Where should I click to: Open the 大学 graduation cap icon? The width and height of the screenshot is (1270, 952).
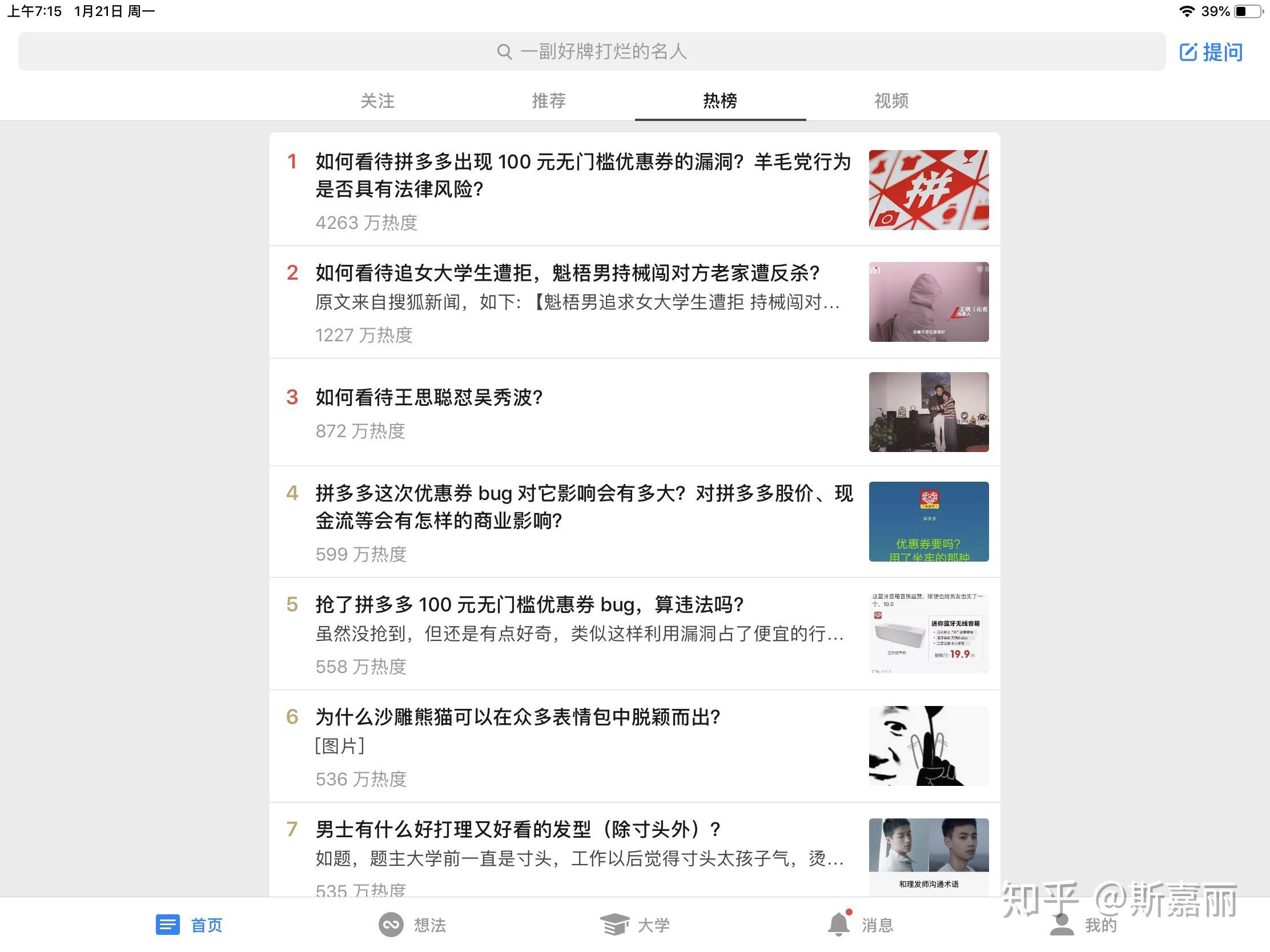[x=614, y=925]
